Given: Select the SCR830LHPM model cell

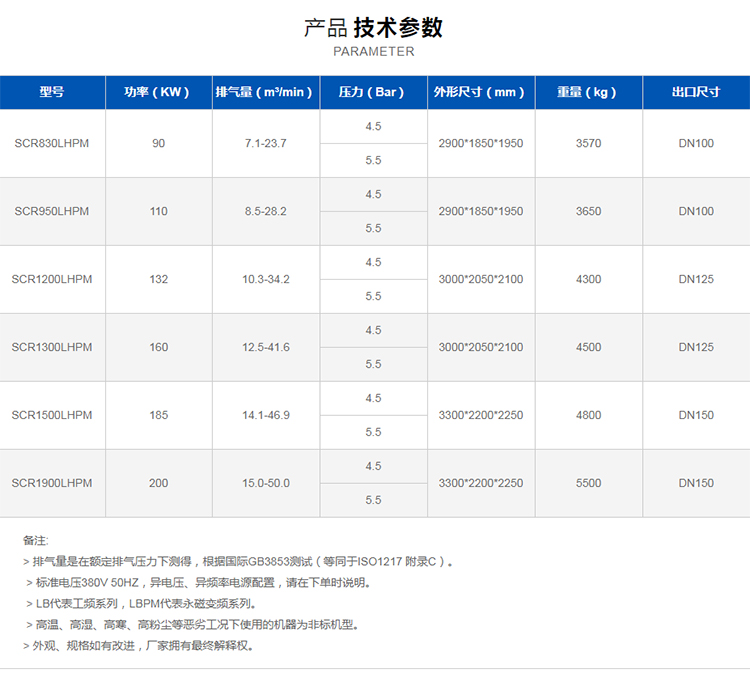Looking at the screenshot, I should (x=52, y=143).
